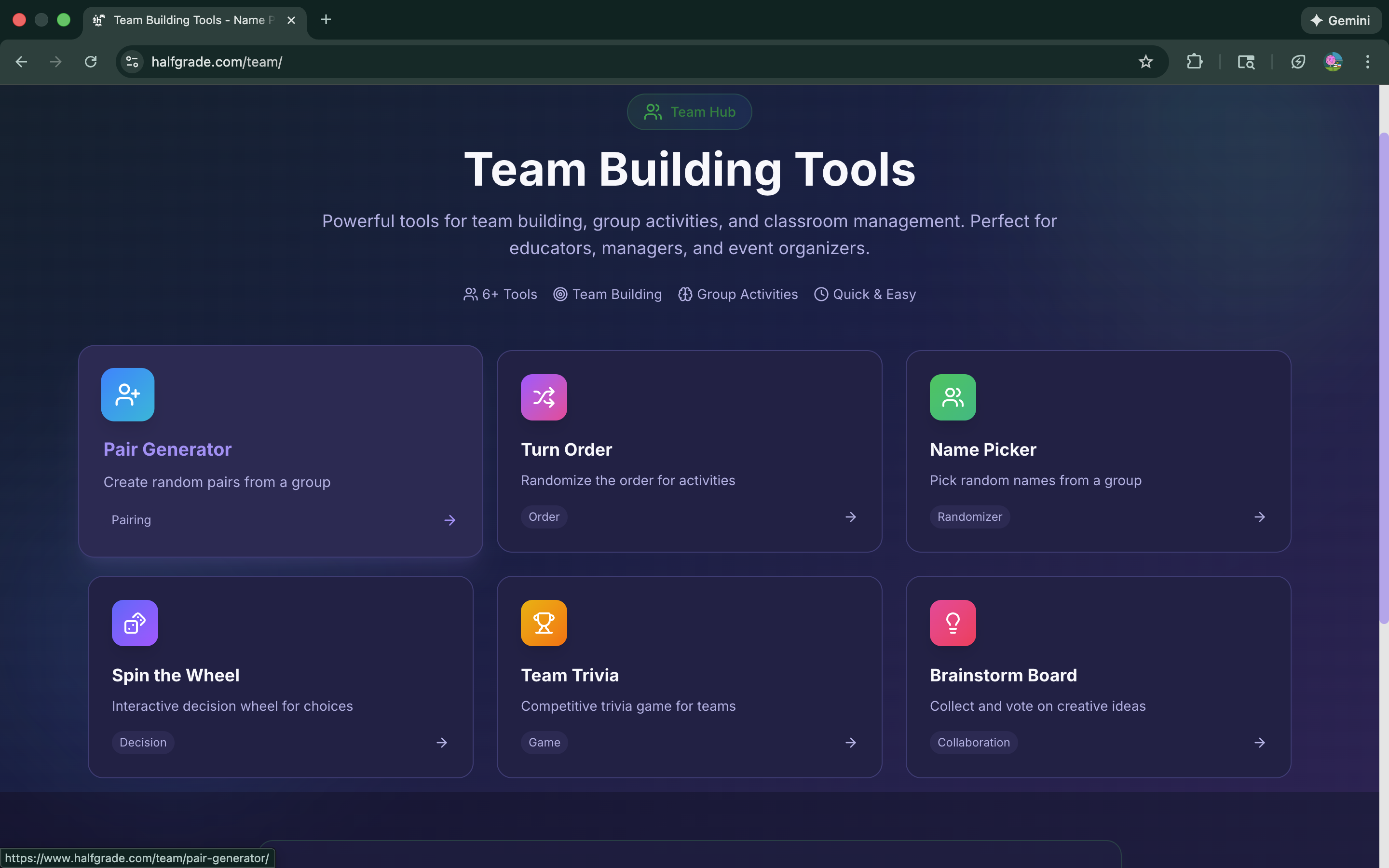Click the Team Hub badge
Screen dimensions: 1389x868
point(689,111)
